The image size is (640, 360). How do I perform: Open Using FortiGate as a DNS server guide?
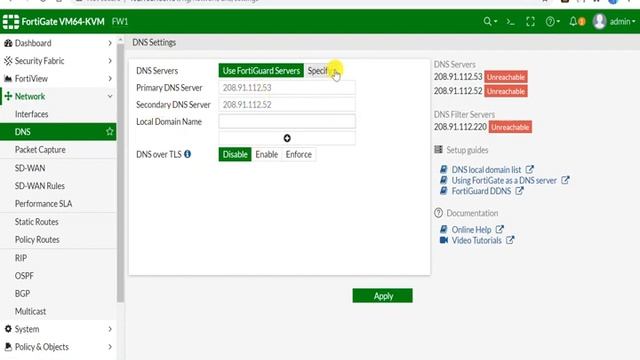click(x=504, y=180)
